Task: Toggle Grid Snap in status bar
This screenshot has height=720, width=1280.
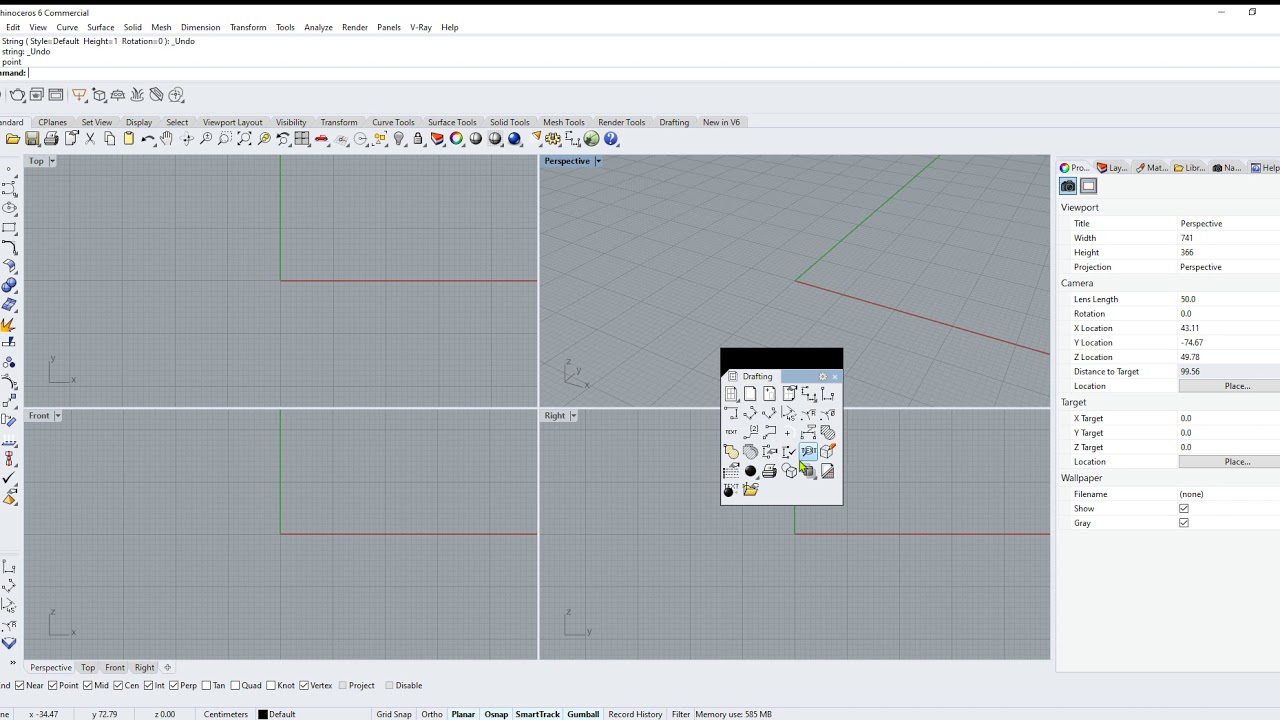Action: click(394, 714)
